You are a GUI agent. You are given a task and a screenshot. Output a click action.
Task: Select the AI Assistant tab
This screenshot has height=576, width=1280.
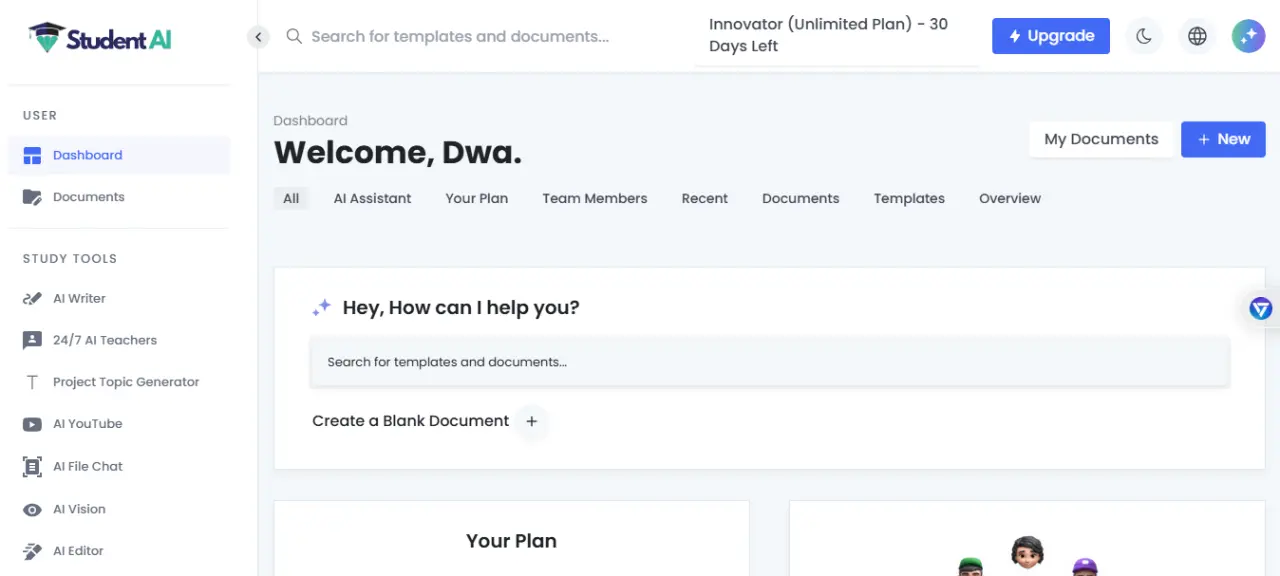click(373, 198)
